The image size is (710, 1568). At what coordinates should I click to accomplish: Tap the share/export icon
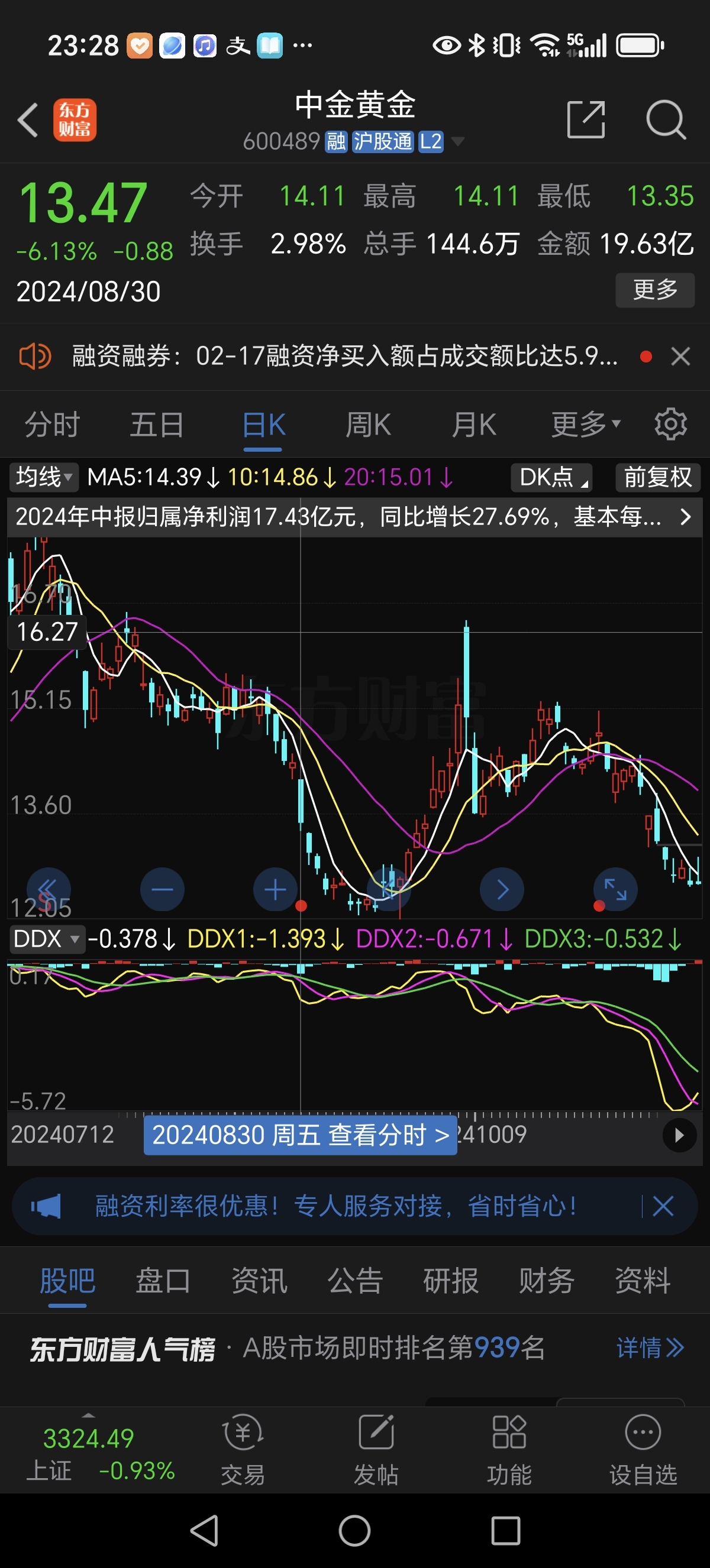click(586, 120)
